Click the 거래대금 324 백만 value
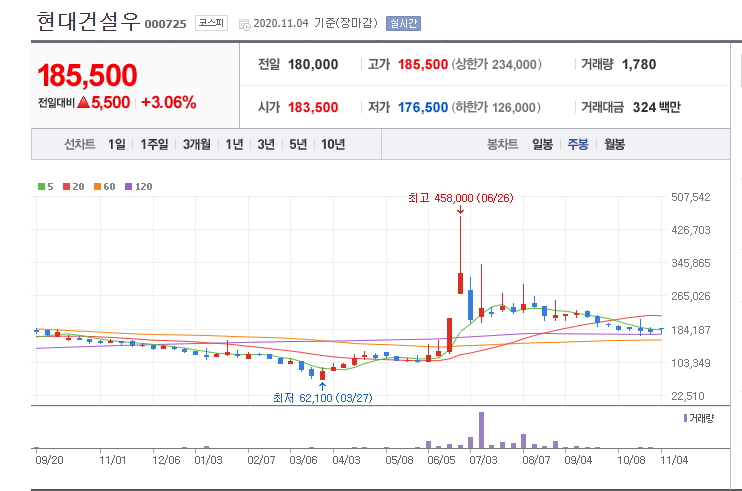The width and height of the screenshot is (742, 491). coord(657,107)
